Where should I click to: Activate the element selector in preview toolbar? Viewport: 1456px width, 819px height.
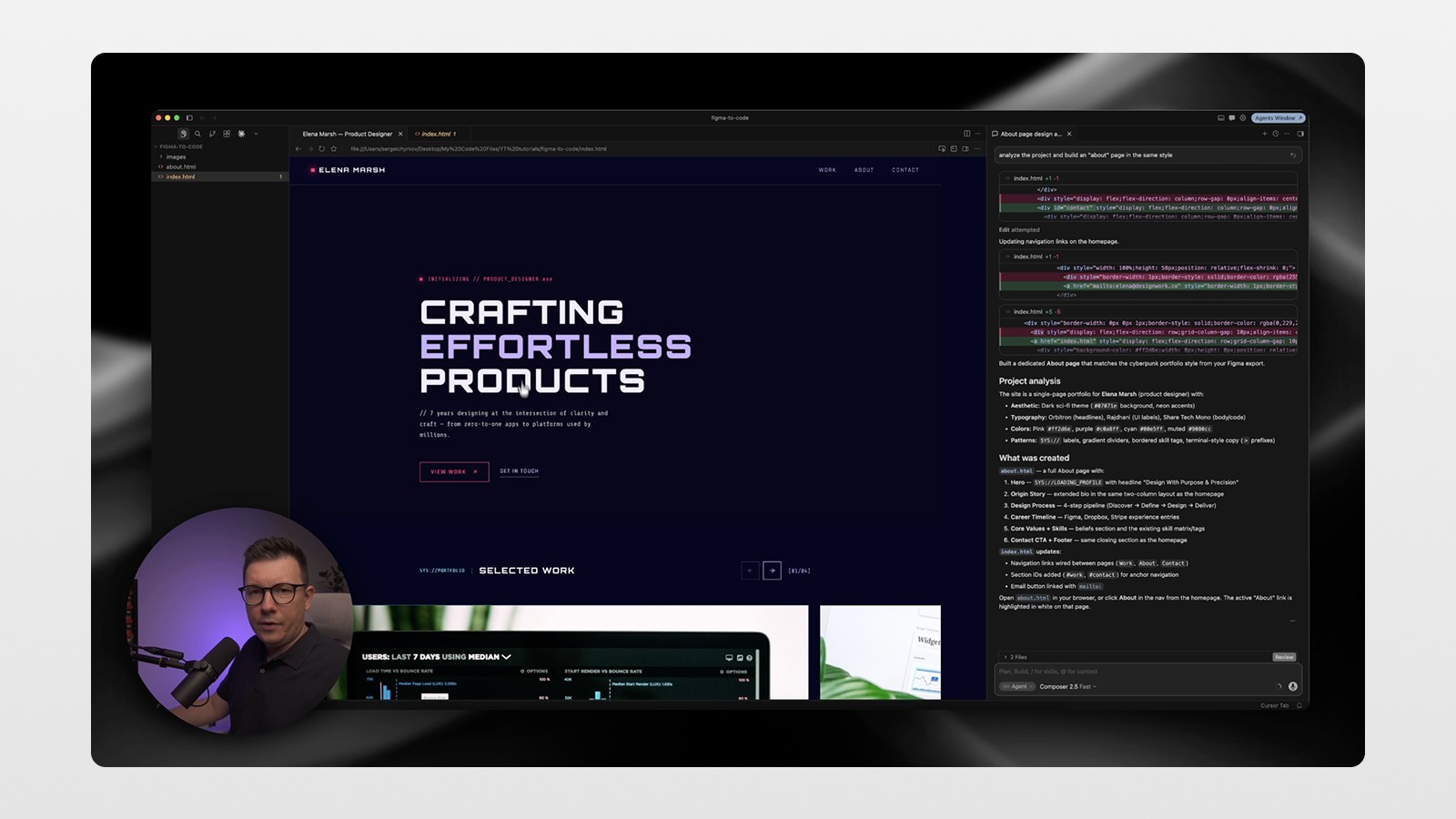click(x=942, y=148)
